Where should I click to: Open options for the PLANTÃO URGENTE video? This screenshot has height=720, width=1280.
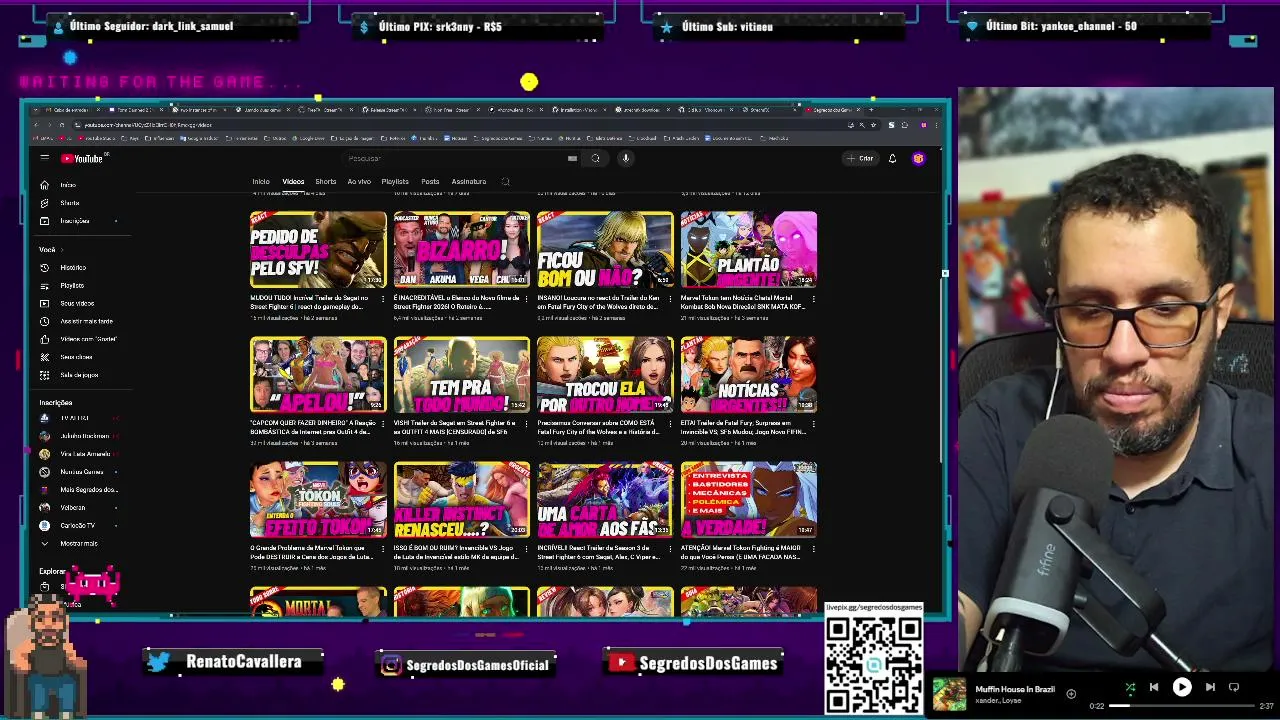(x=815, y=298)
